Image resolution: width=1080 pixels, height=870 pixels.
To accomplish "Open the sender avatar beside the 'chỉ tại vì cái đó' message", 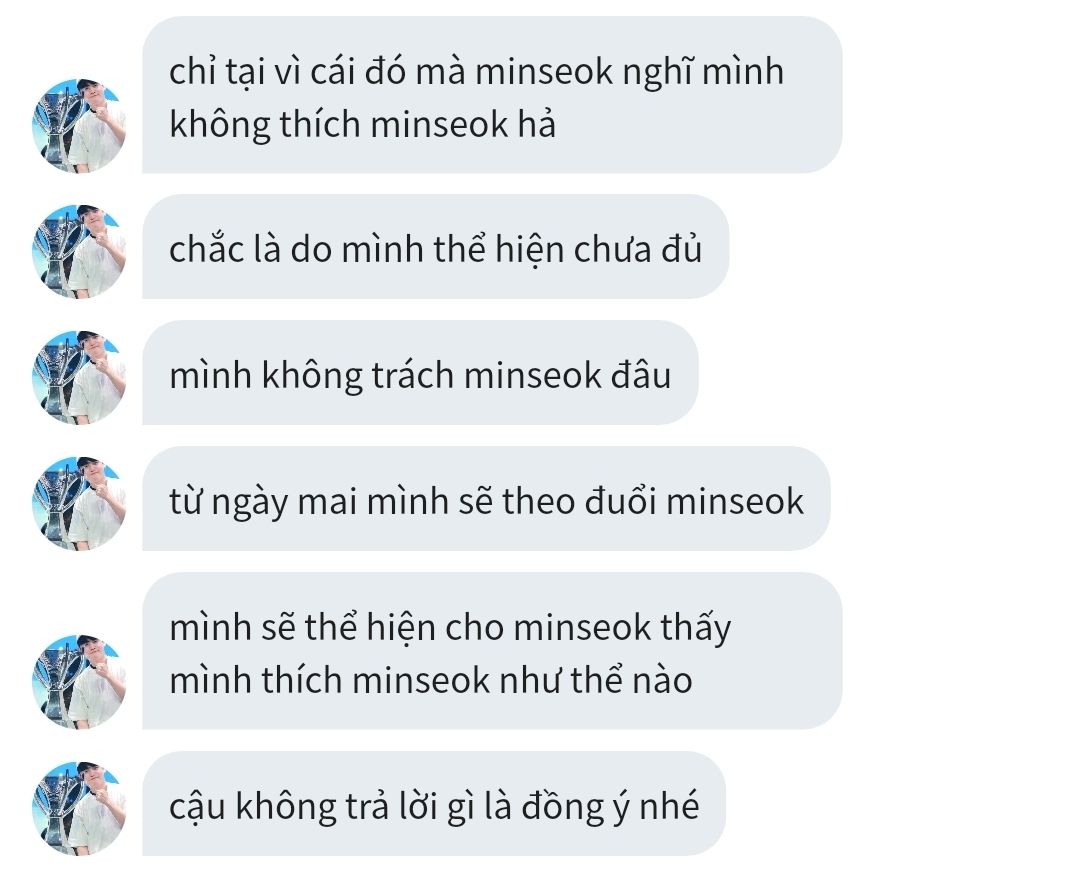I will pyautogui.click(x=79, y=125).
